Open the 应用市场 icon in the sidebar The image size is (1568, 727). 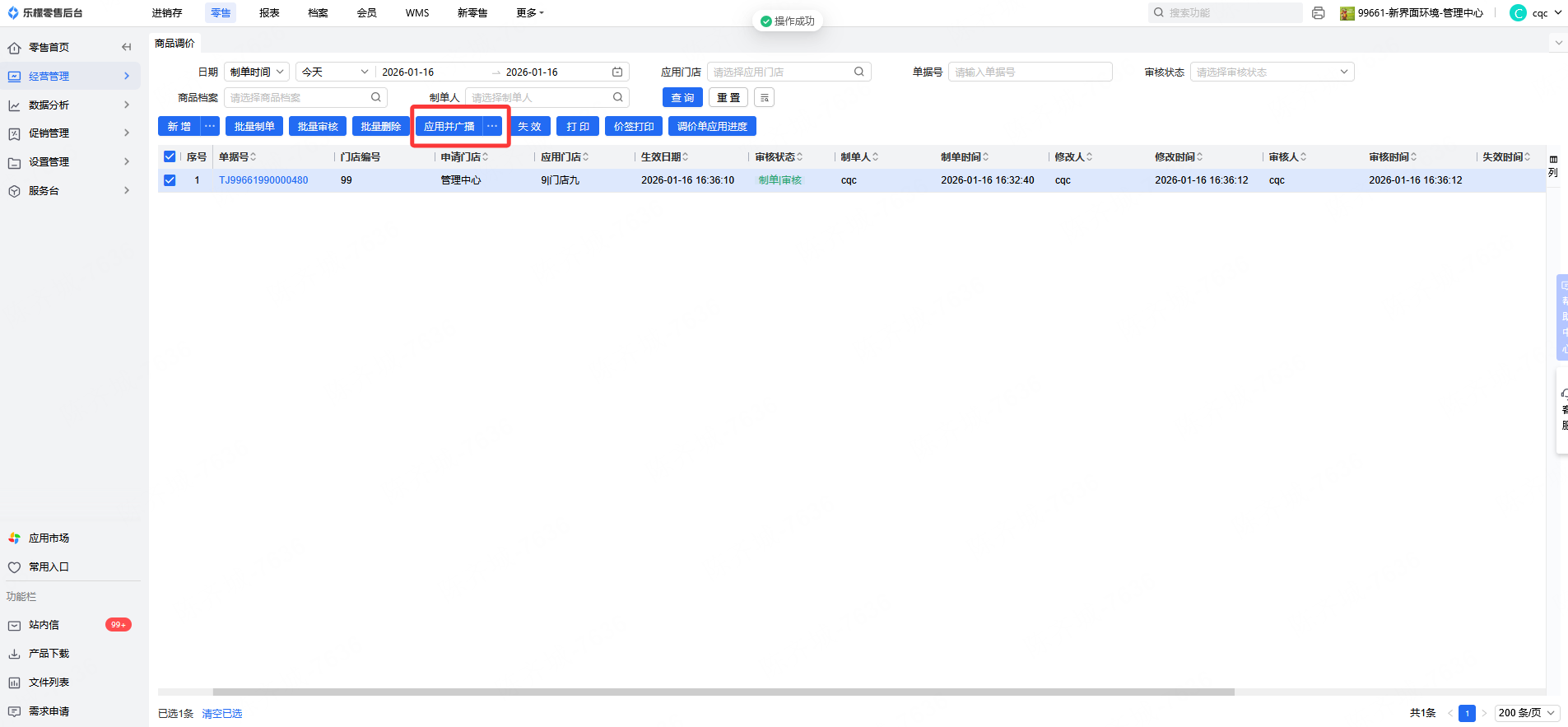pyautogui.click(x=14, y=538)
